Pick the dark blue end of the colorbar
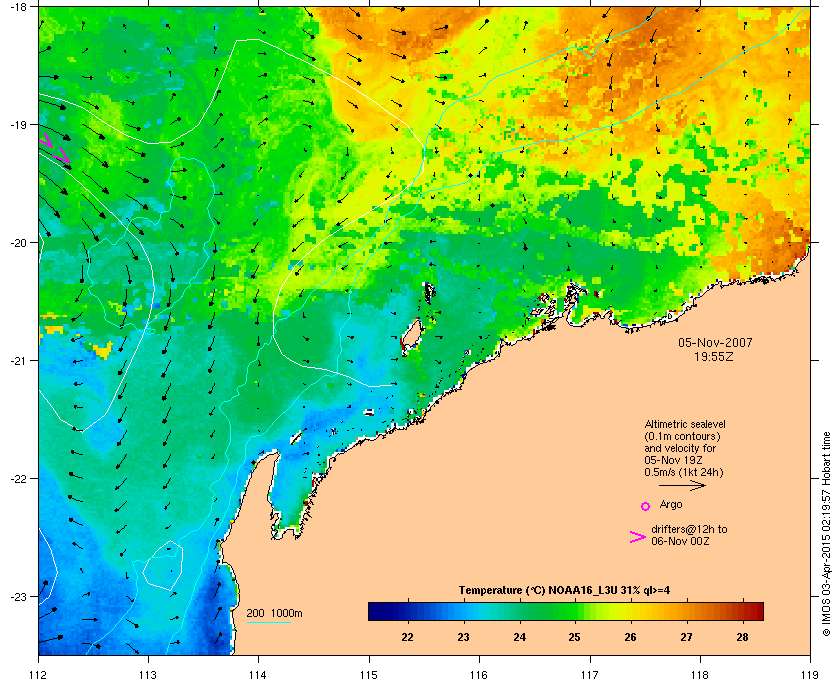This screenshot has height=680, width=840. point(378,611)
